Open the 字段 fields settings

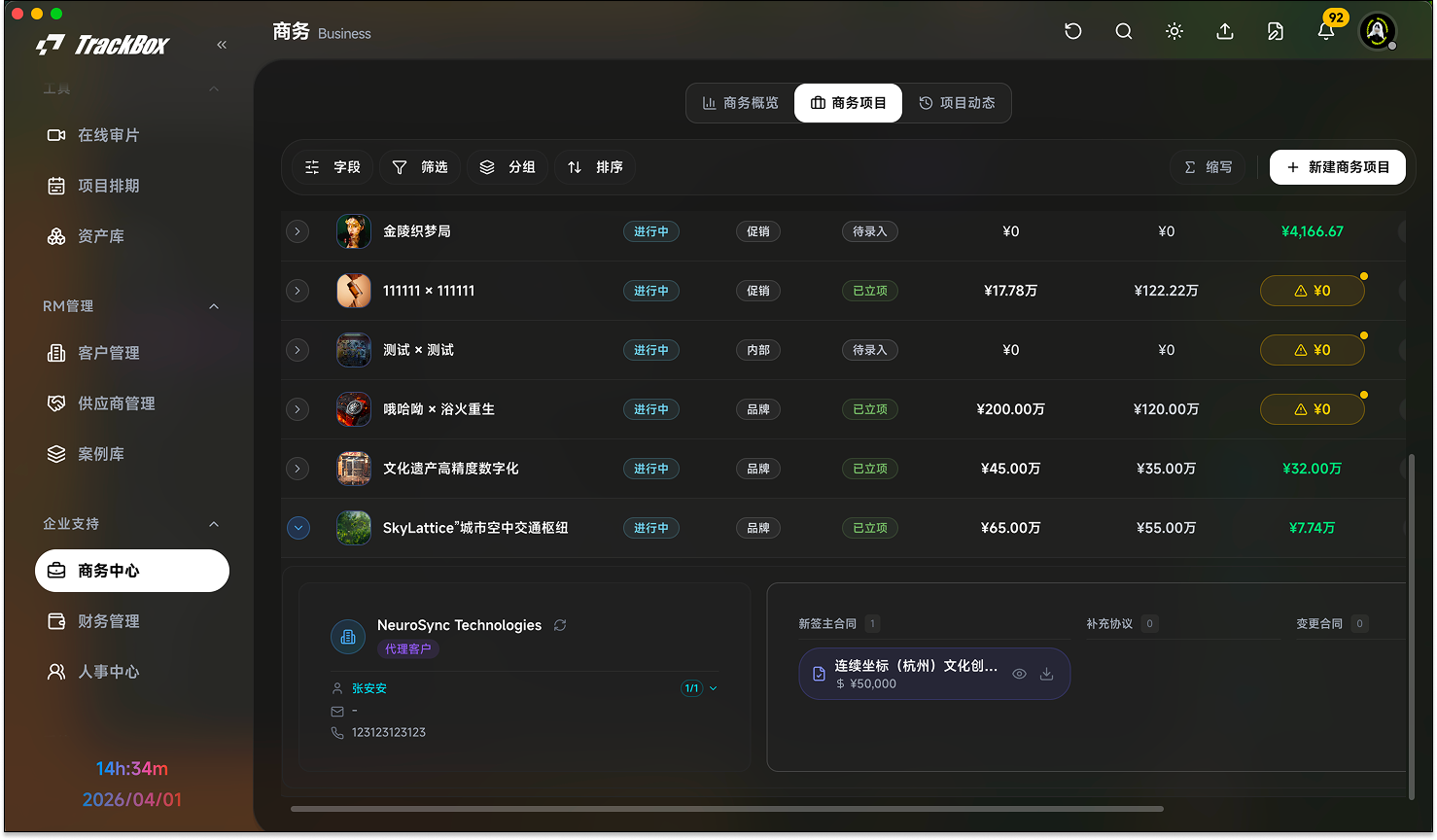[x=333, y=167]
